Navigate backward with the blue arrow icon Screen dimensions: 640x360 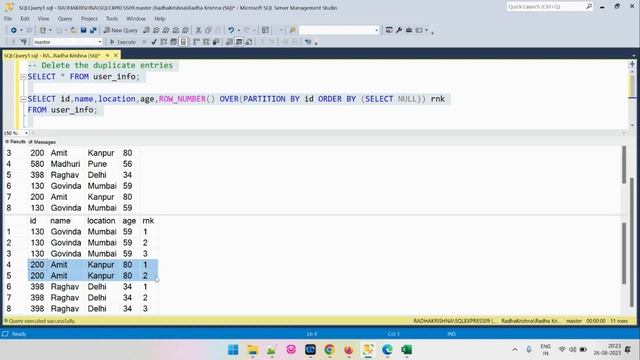(13, 30)
